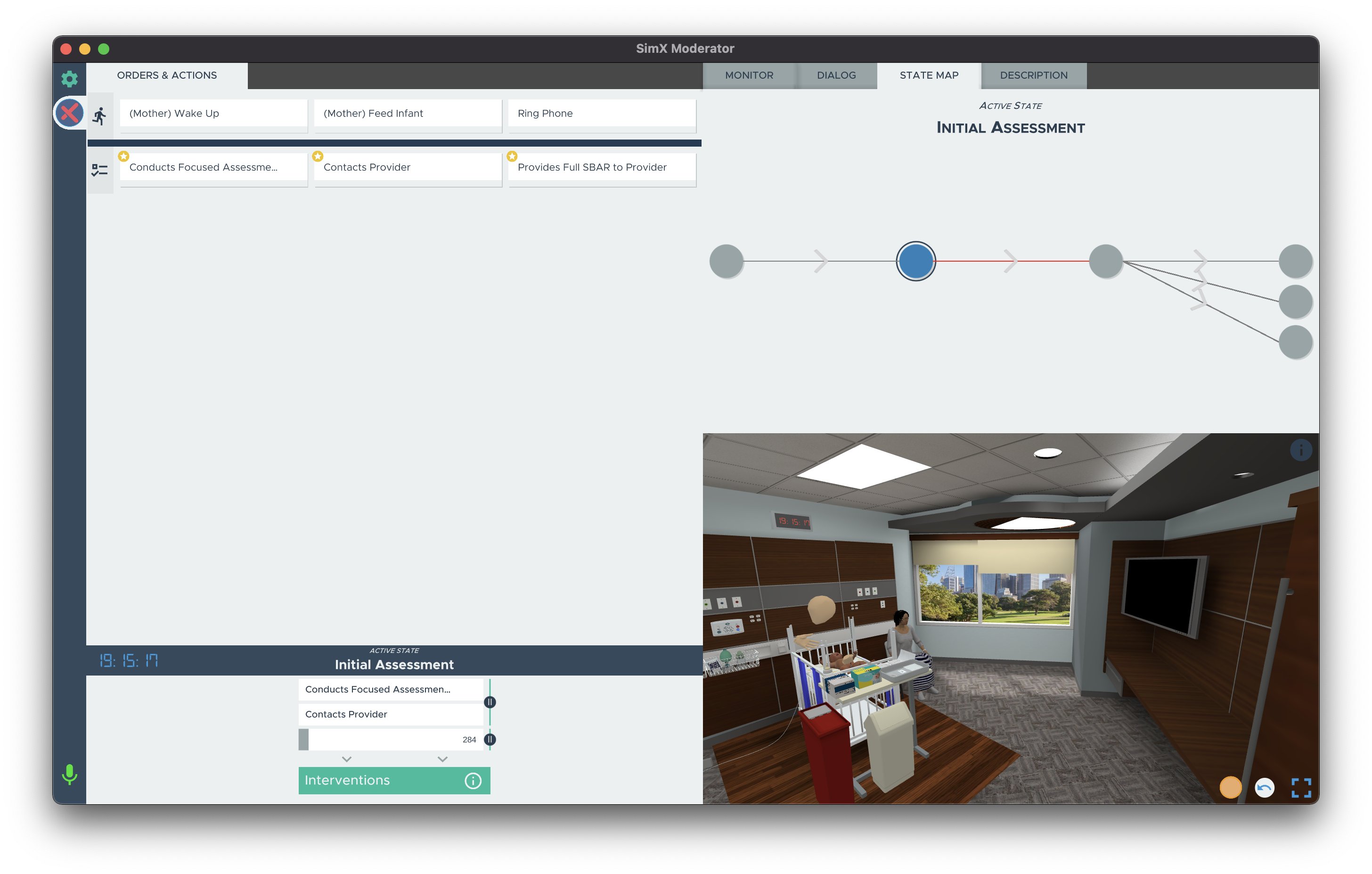1372x874 pixels.
Task: Mark Provides Full SBAR to Provider
Action: click(602, 168)
